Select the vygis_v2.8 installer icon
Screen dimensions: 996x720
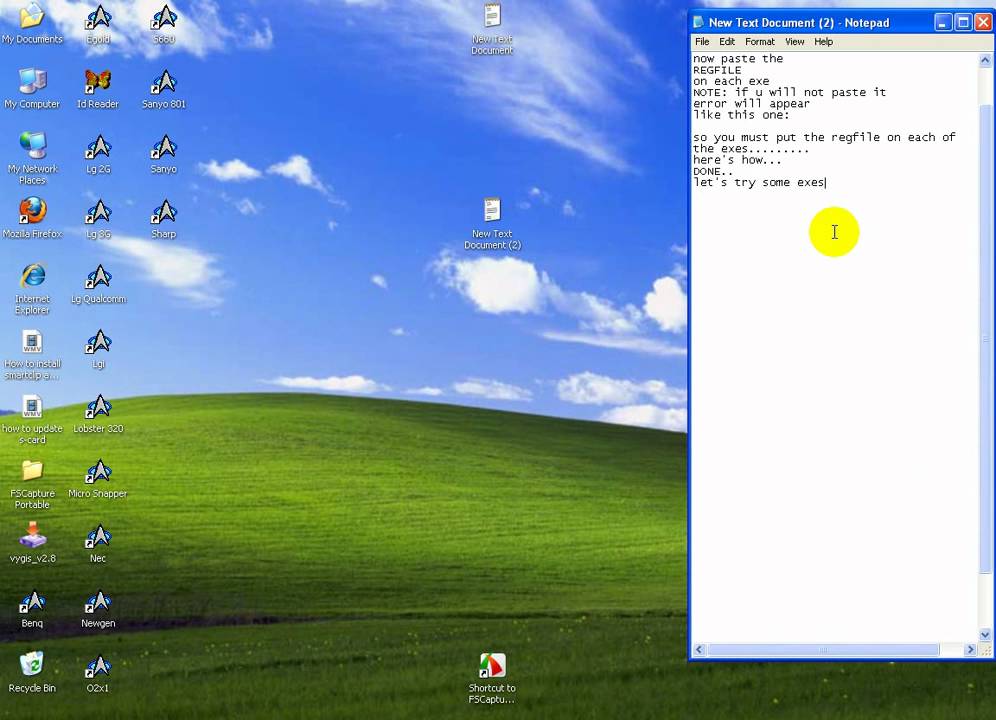click(x=32, y=543)
